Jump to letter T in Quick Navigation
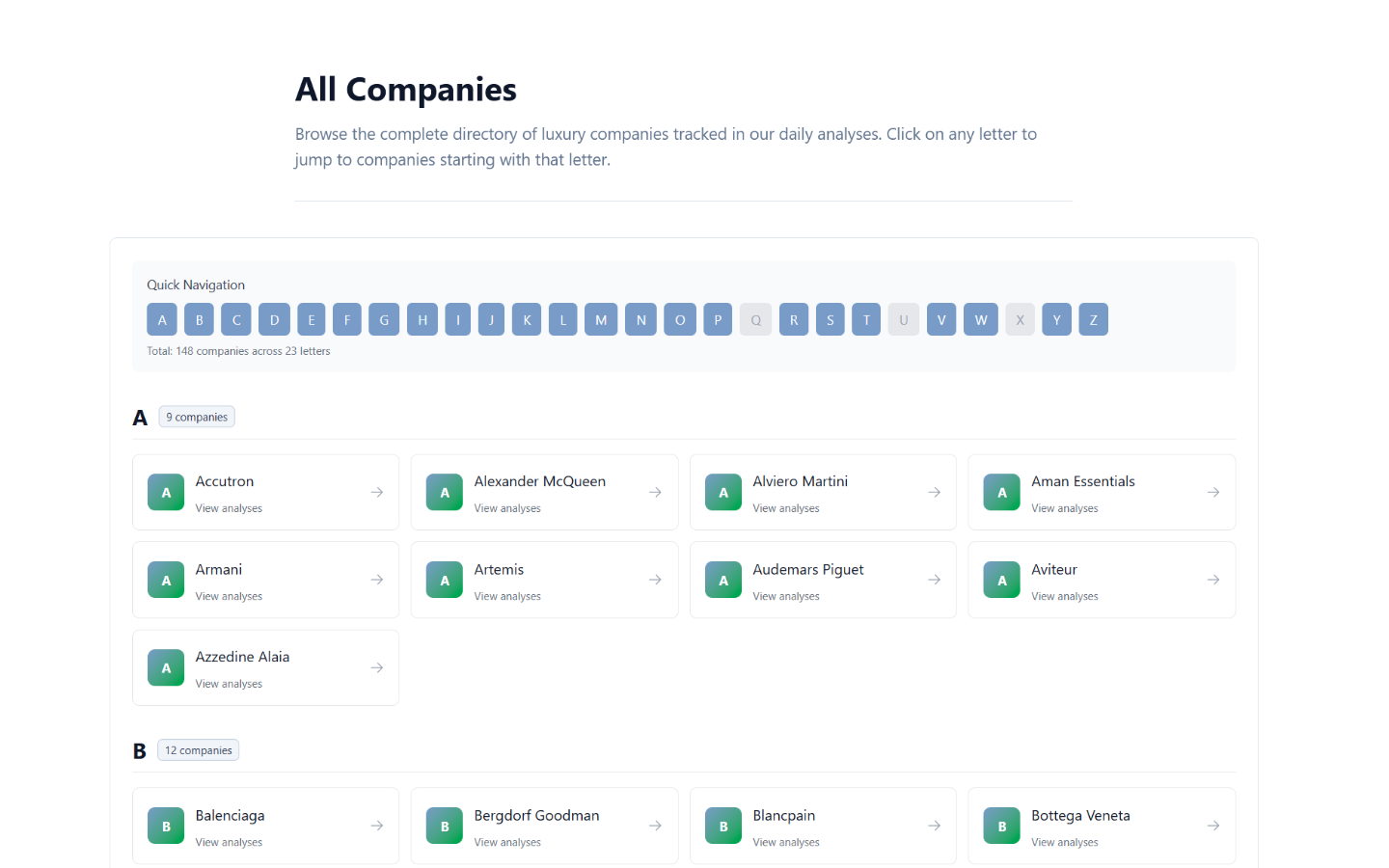 click(866, 319)
